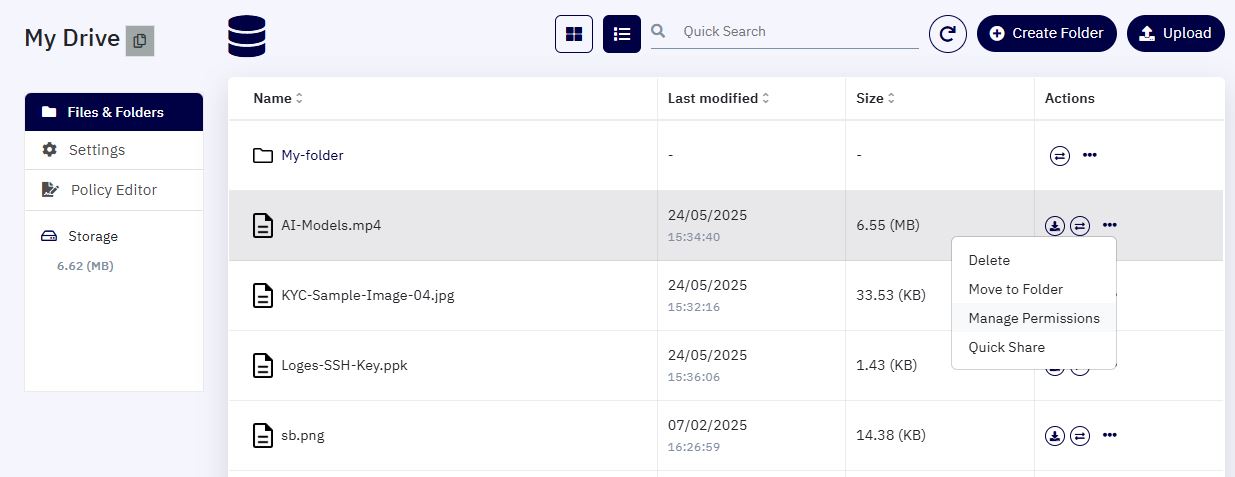This screenshot has height=477, width=1235.
Task: Refresh the file listing
Action: click(948, 34)
